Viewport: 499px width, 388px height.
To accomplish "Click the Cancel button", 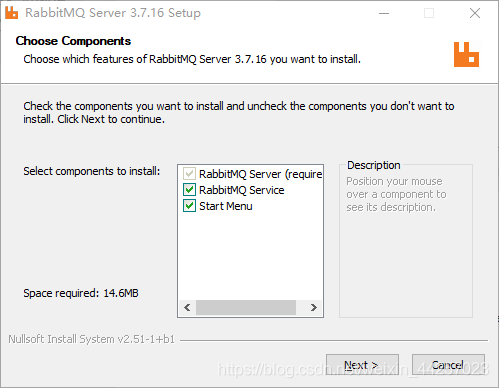I will tap(448, 365).
